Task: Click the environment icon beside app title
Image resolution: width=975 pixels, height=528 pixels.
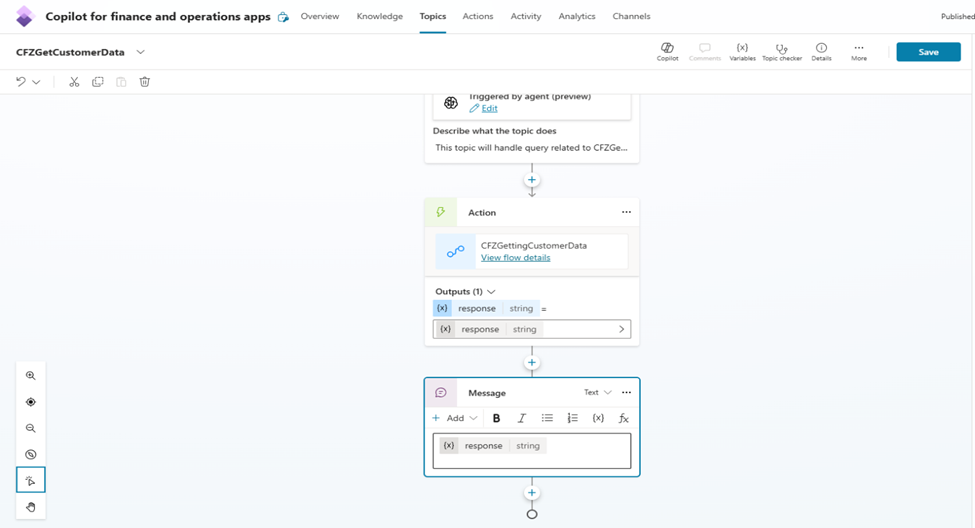Action: (x=283, y=17)
